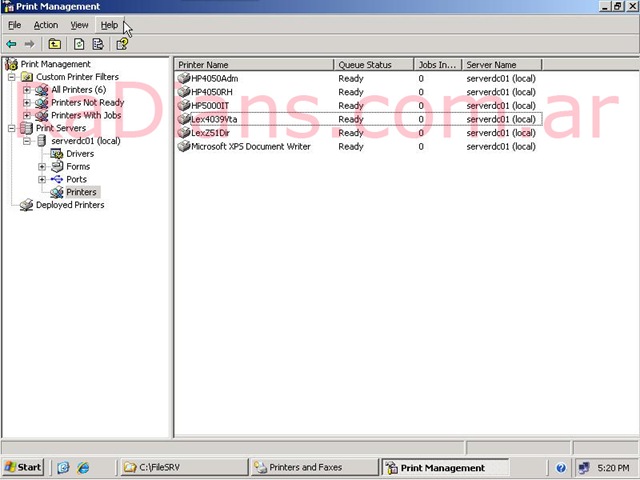Select the Drivers tree item
Image resolution: width=640 pixels, height=480 pixels.
click(x=80, y=154)
